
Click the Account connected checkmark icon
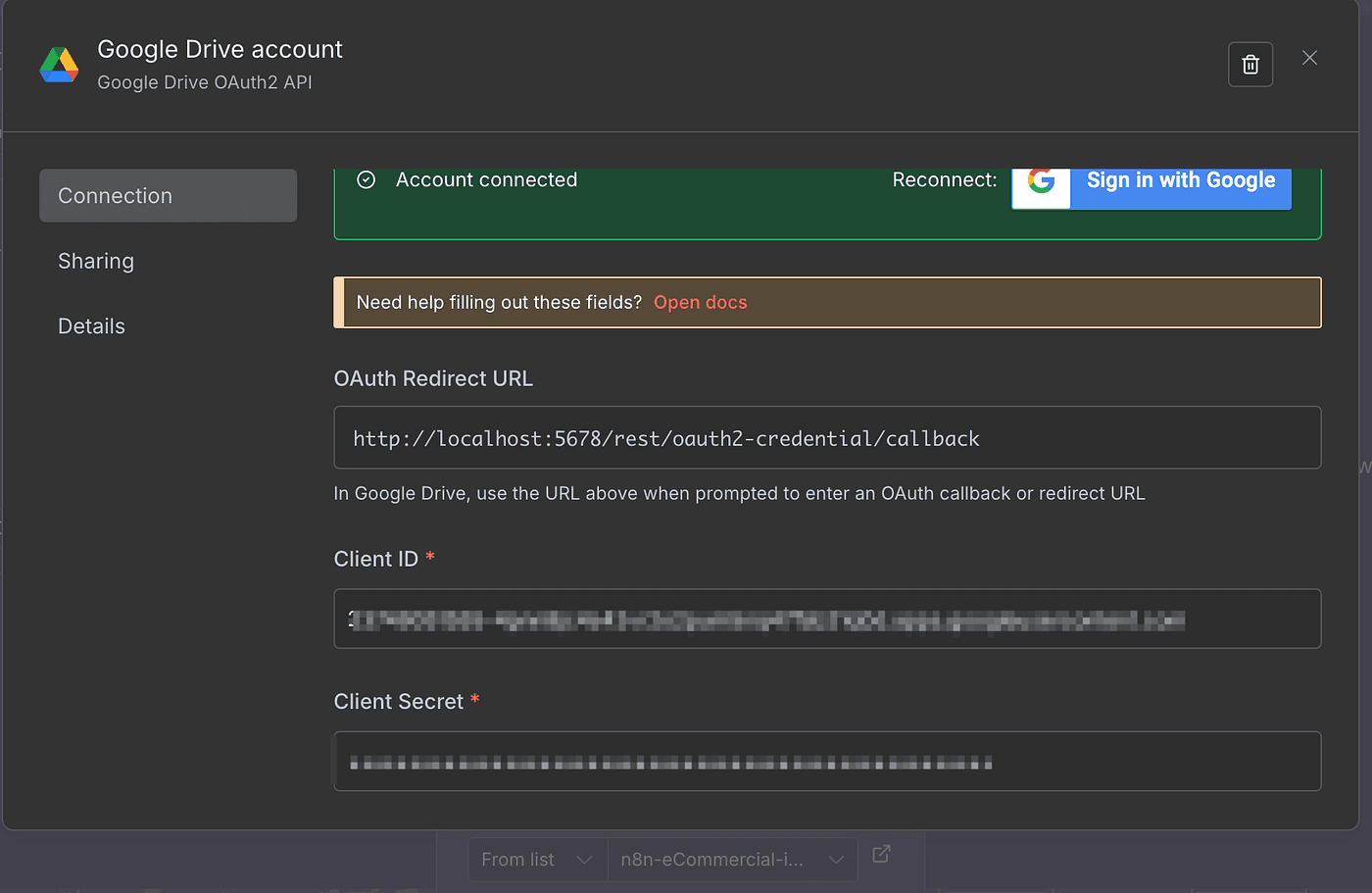[367, 180]
